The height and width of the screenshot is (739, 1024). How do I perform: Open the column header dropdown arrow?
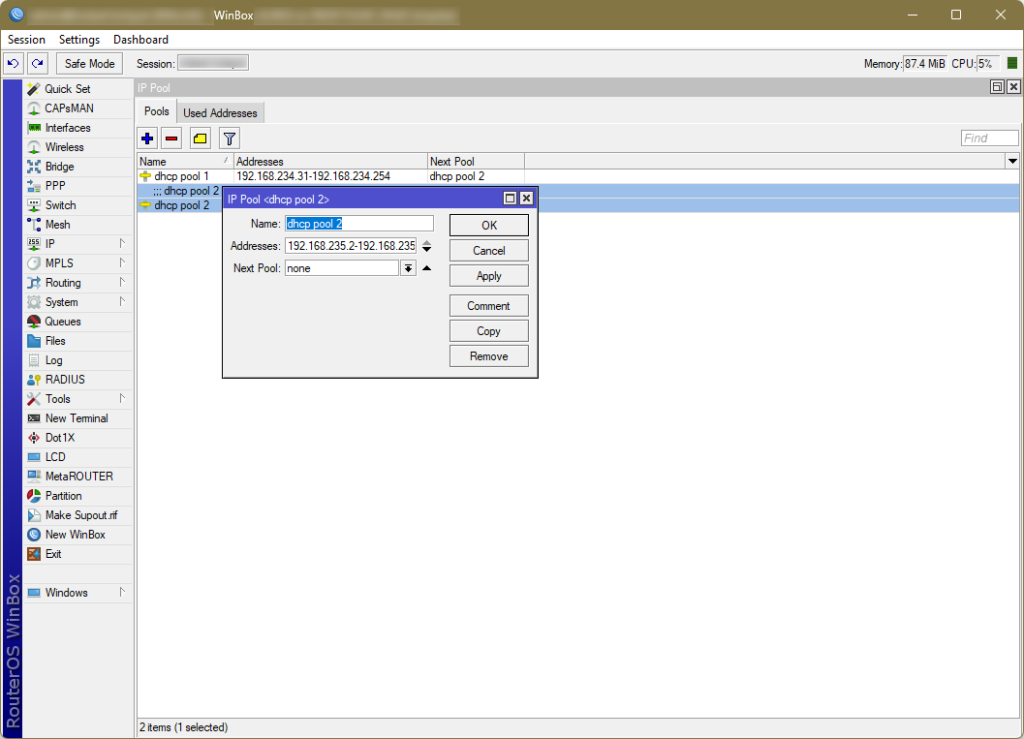point(1012,160)
